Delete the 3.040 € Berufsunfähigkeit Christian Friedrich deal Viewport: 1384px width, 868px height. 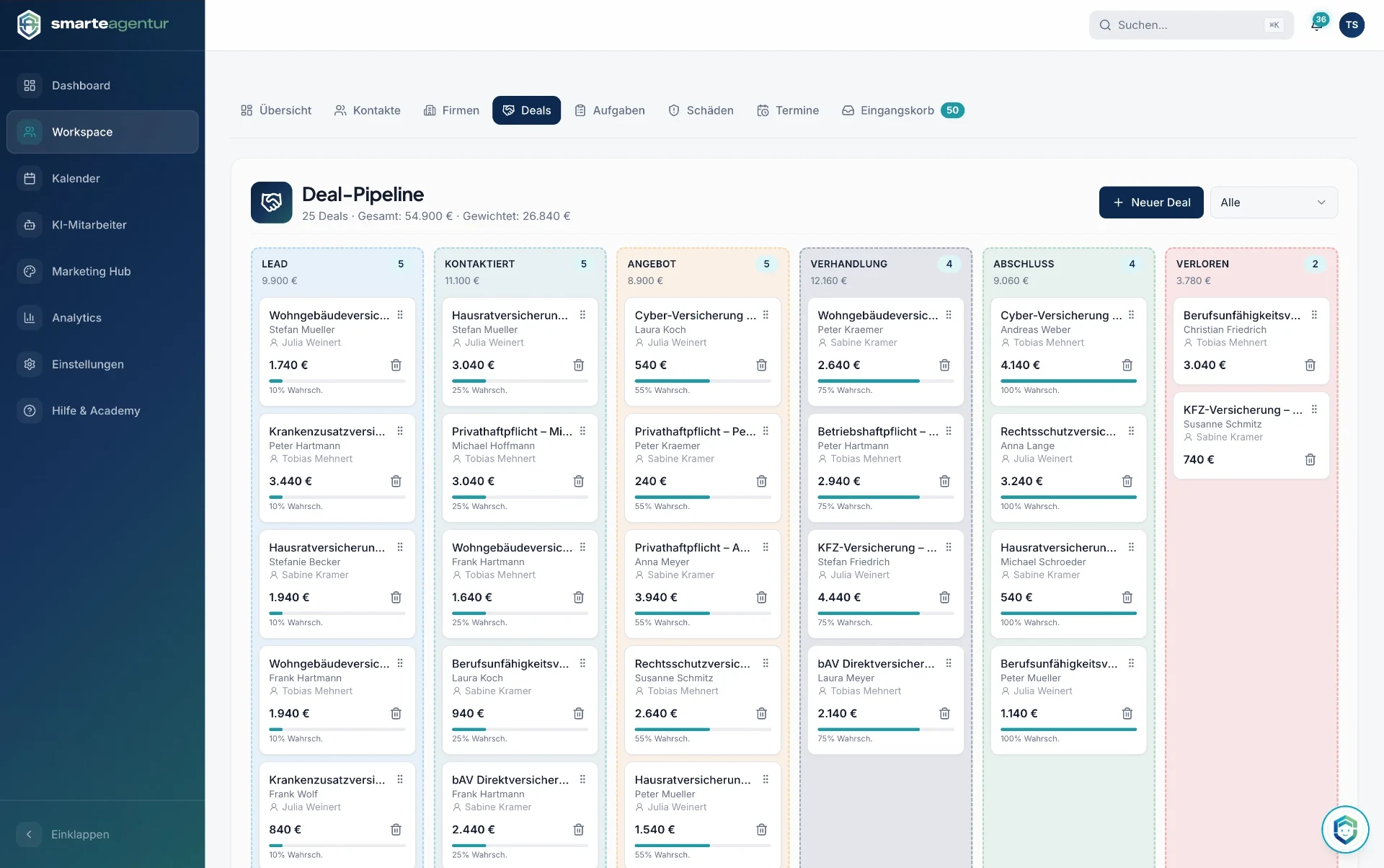coord(1310,365)
